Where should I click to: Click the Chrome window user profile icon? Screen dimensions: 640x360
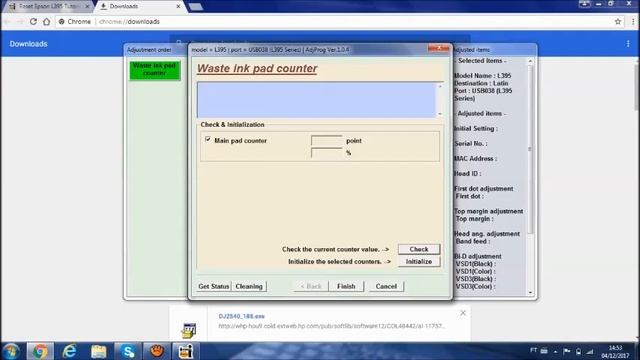(x=584, y=4)
